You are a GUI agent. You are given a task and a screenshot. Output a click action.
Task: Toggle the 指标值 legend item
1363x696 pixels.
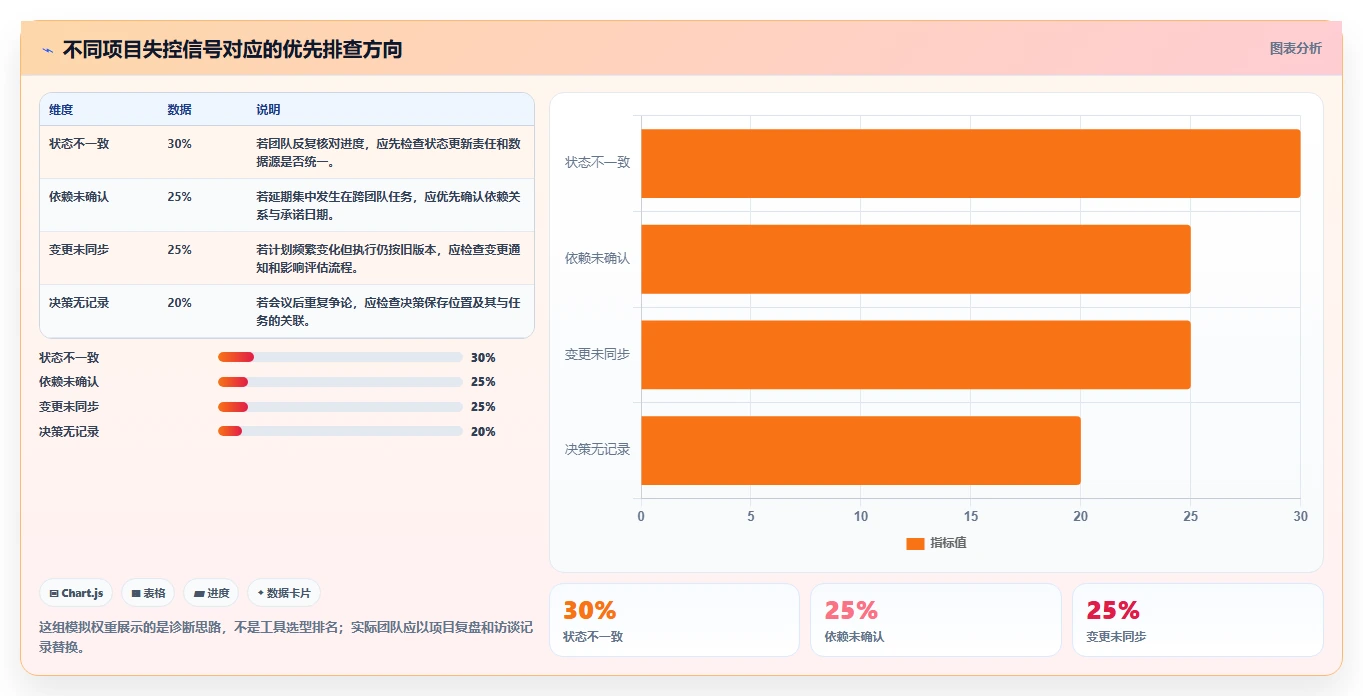(x=936, y=543)
